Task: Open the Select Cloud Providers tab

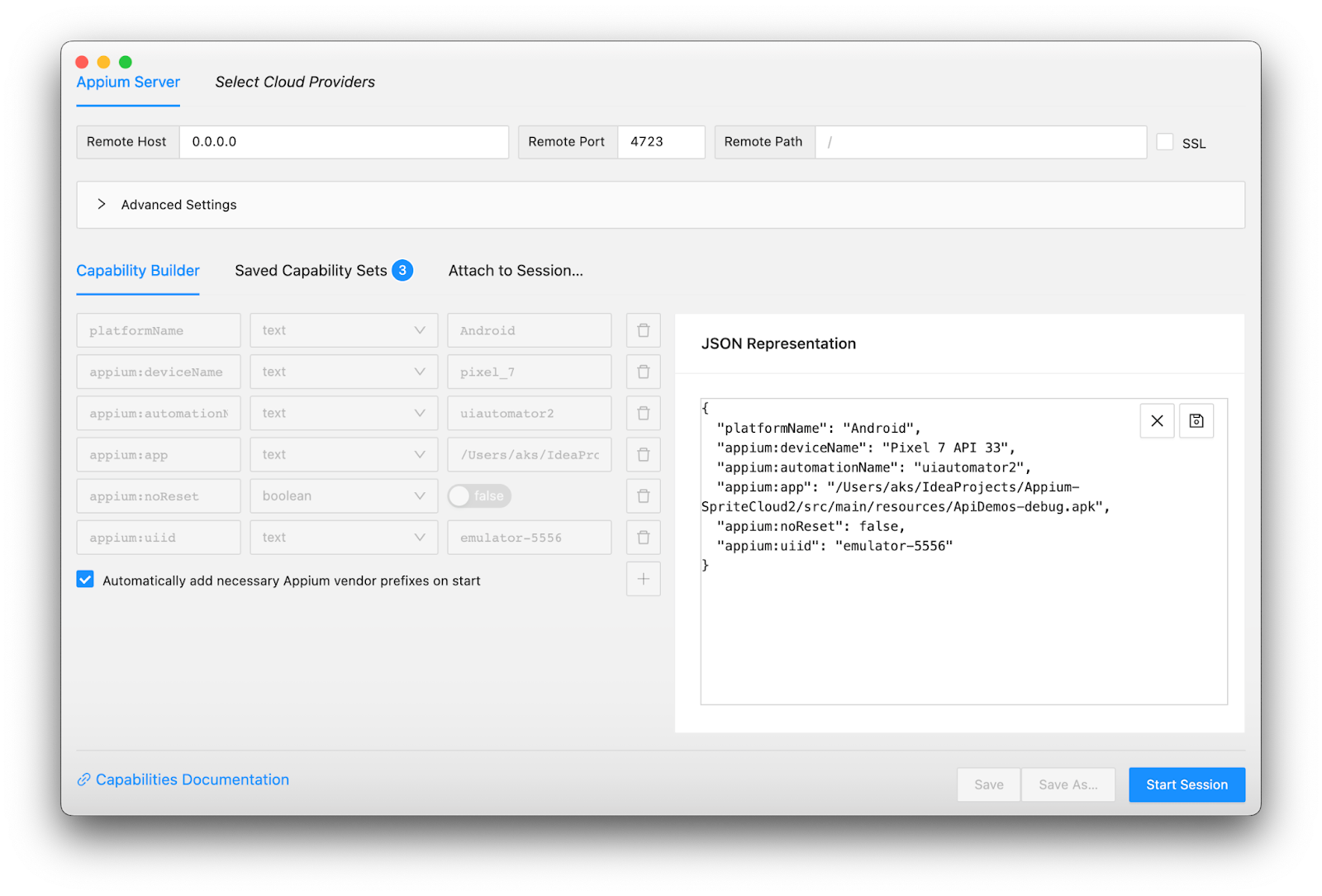Action: [x=295, y=82]
